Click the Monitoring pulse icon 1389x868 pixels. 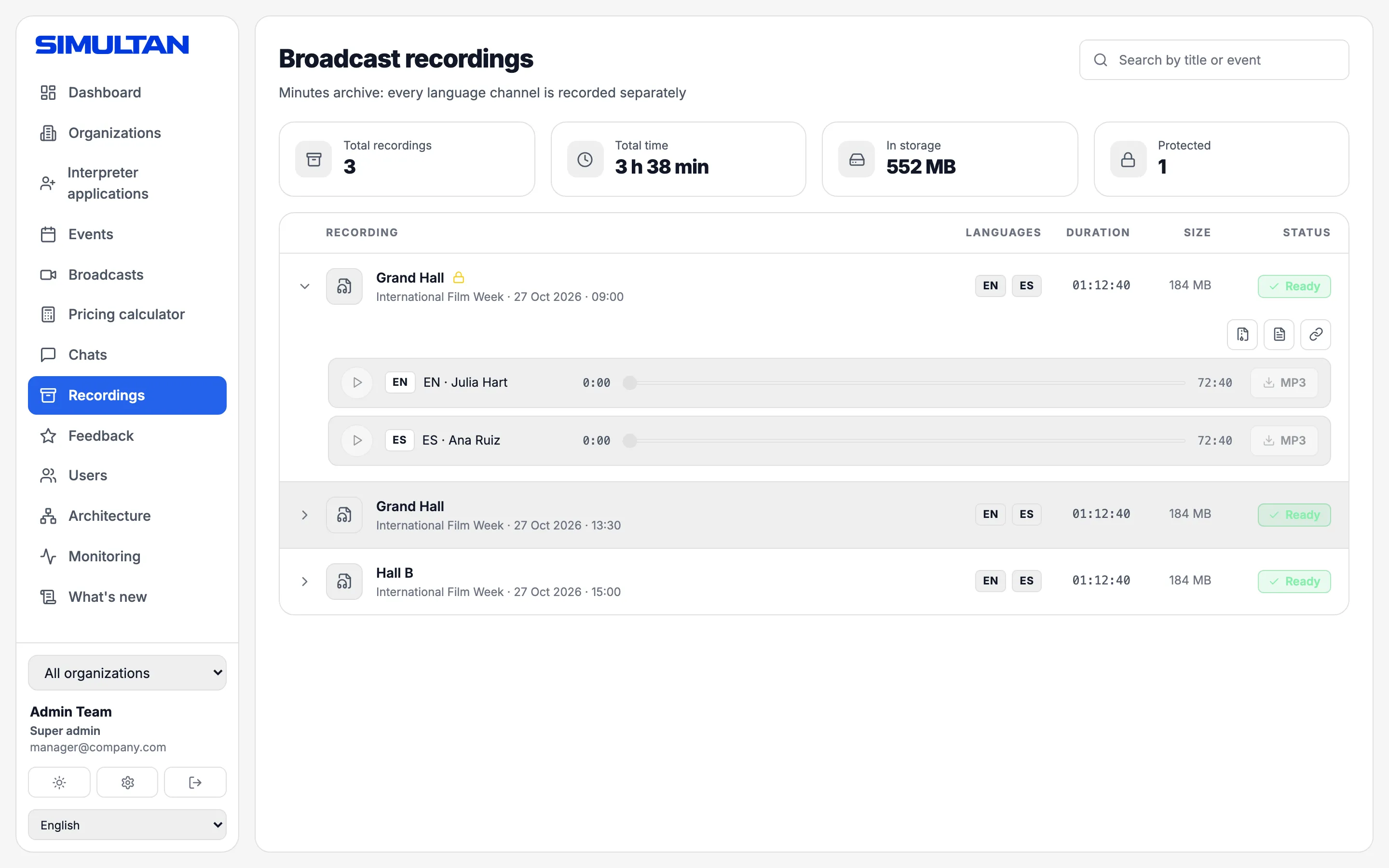[48, 556]
